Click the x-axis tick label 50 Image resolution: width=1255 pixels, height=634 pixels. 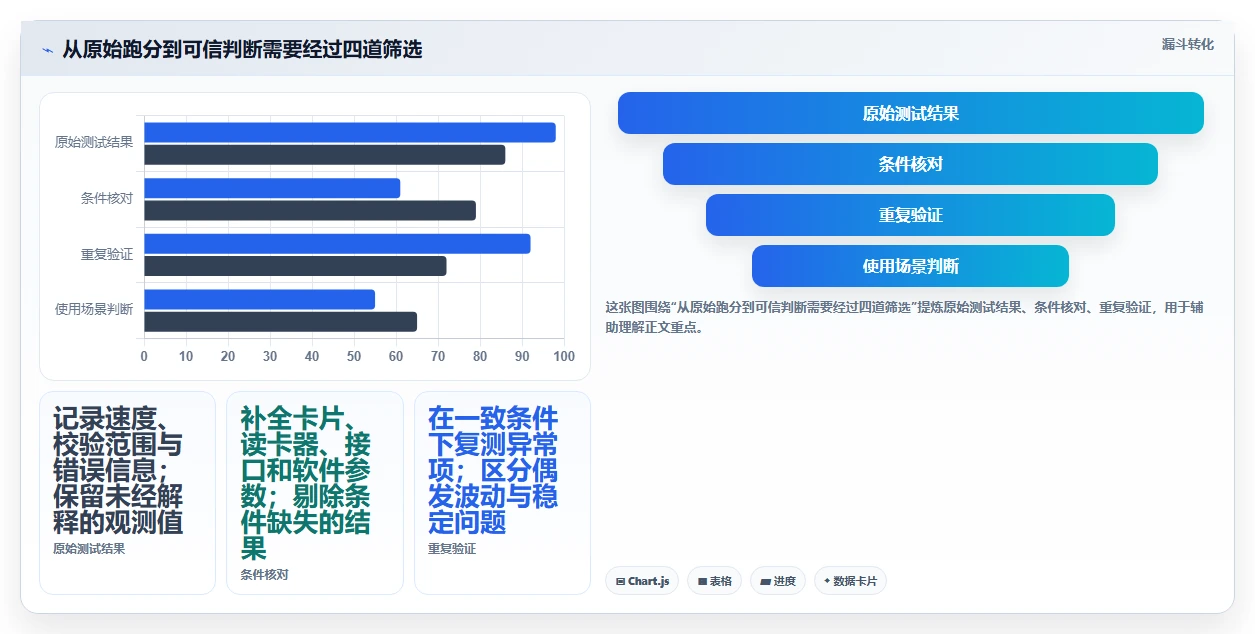pyautogui.click(x=354, y=356)
